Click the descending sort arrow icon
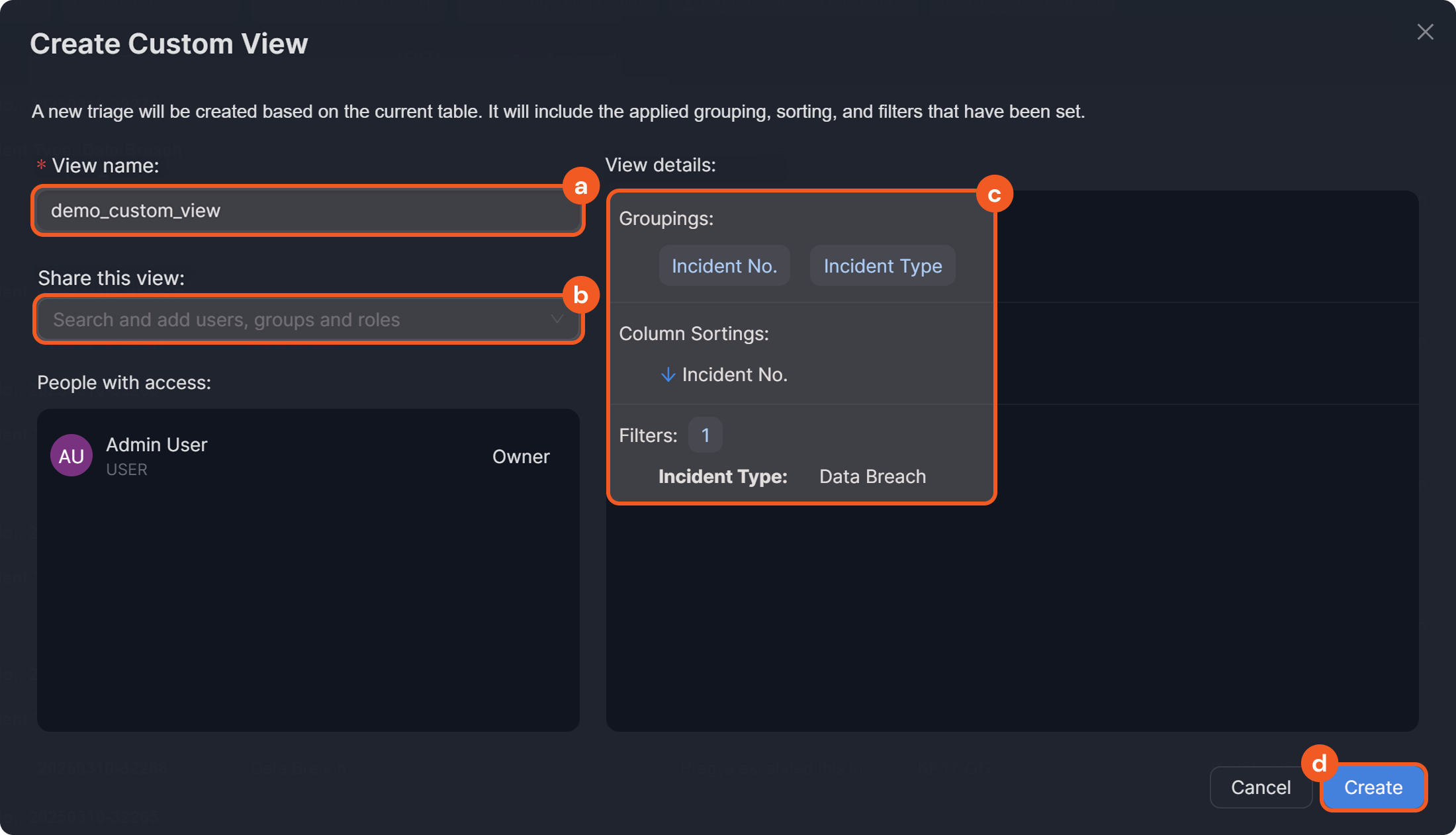This screenshot has width=1456, height=835. [x=668, y=374]
